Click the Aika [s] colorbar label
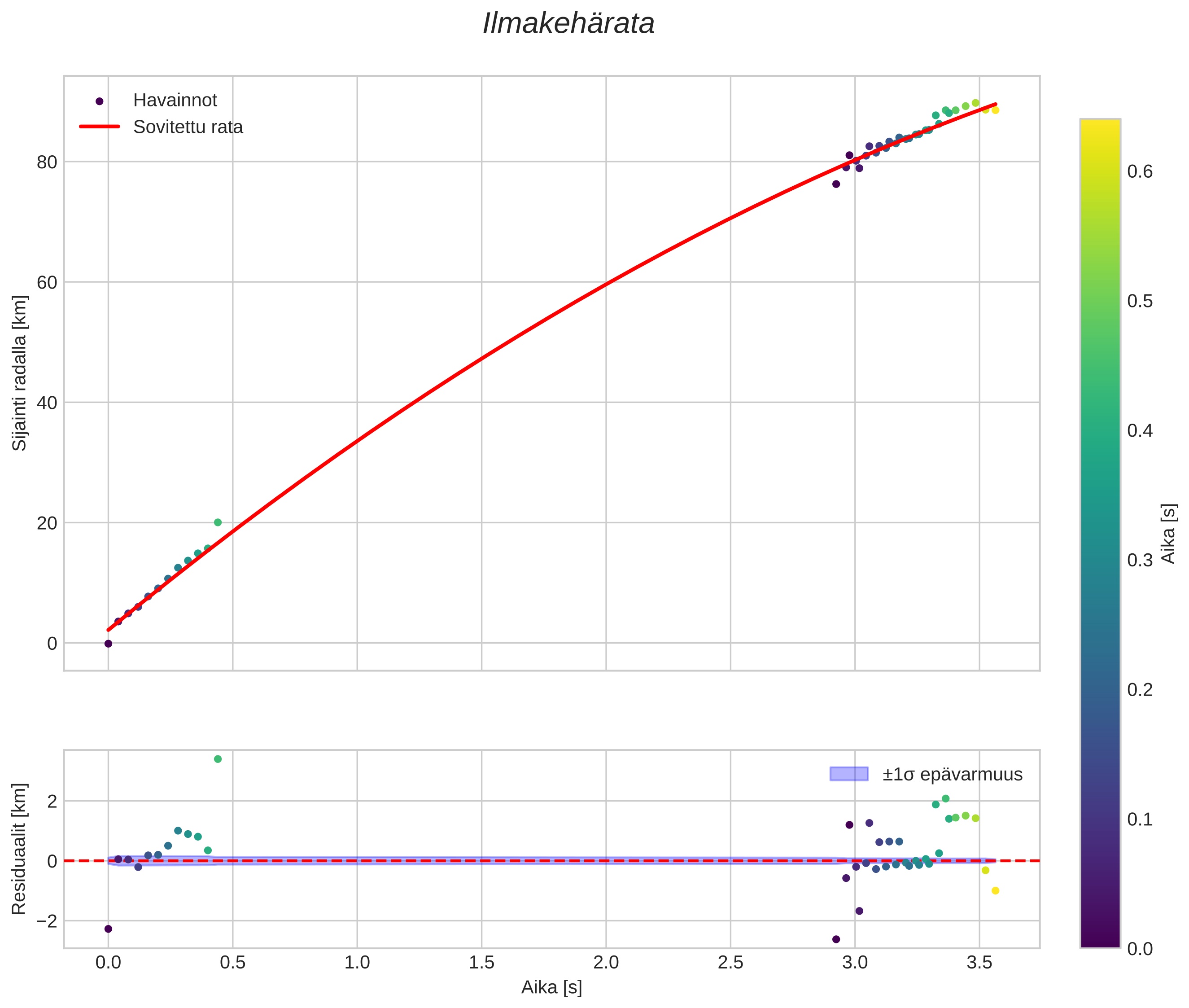This screenshot has height=1008, width=1189. [1168, 534]
